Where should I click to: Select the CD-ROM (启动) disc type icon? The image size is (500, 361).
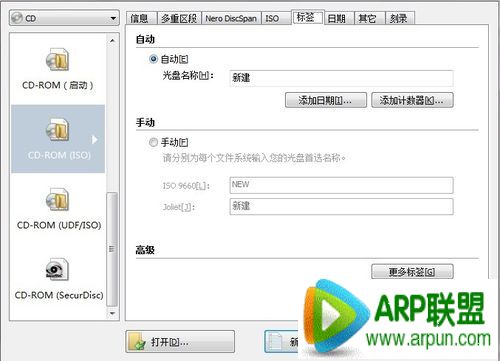(57, 59)
